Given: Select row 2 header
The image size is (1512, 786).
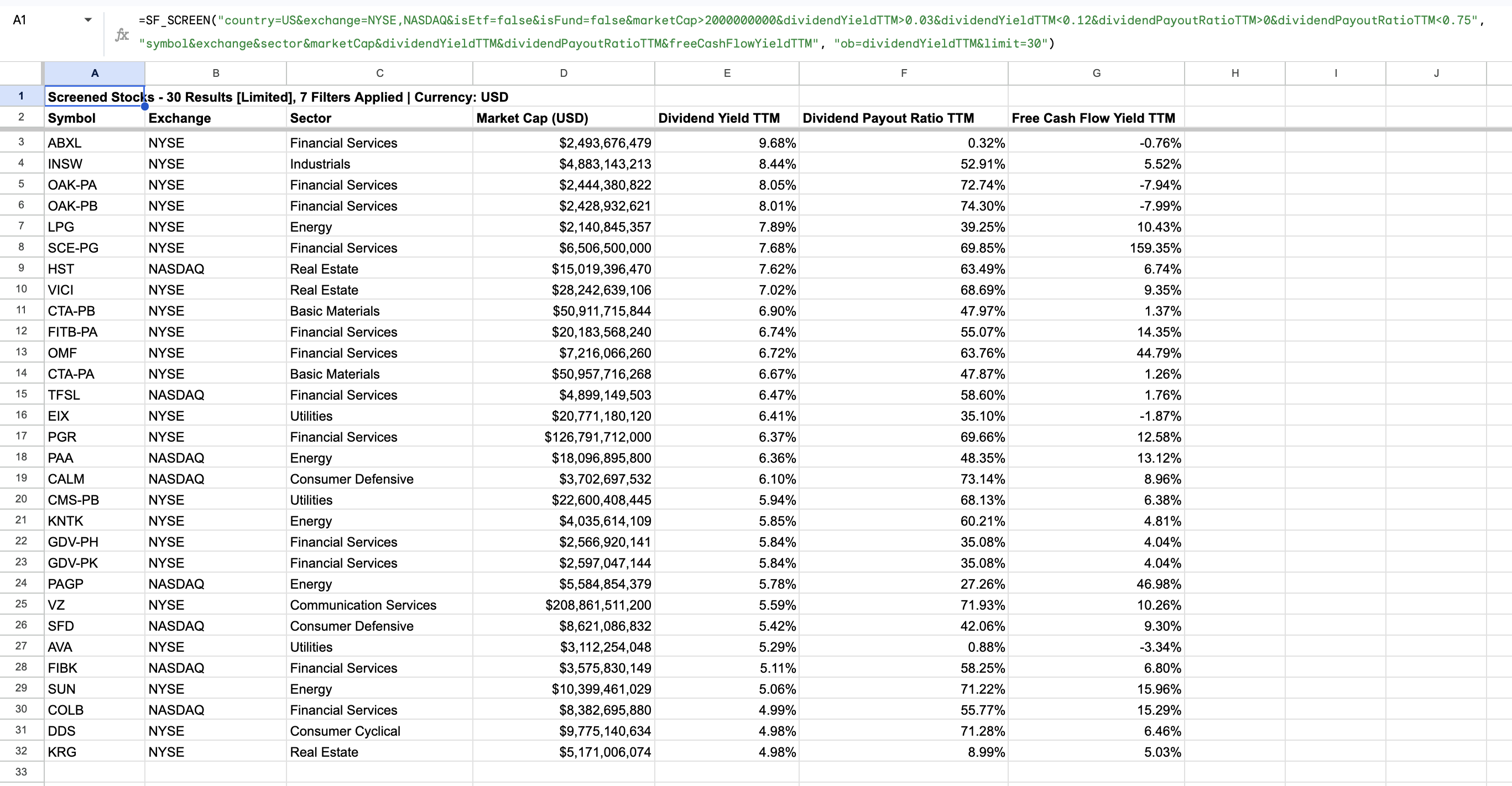Looking at the screenshot, I should (x=21, y=117).
